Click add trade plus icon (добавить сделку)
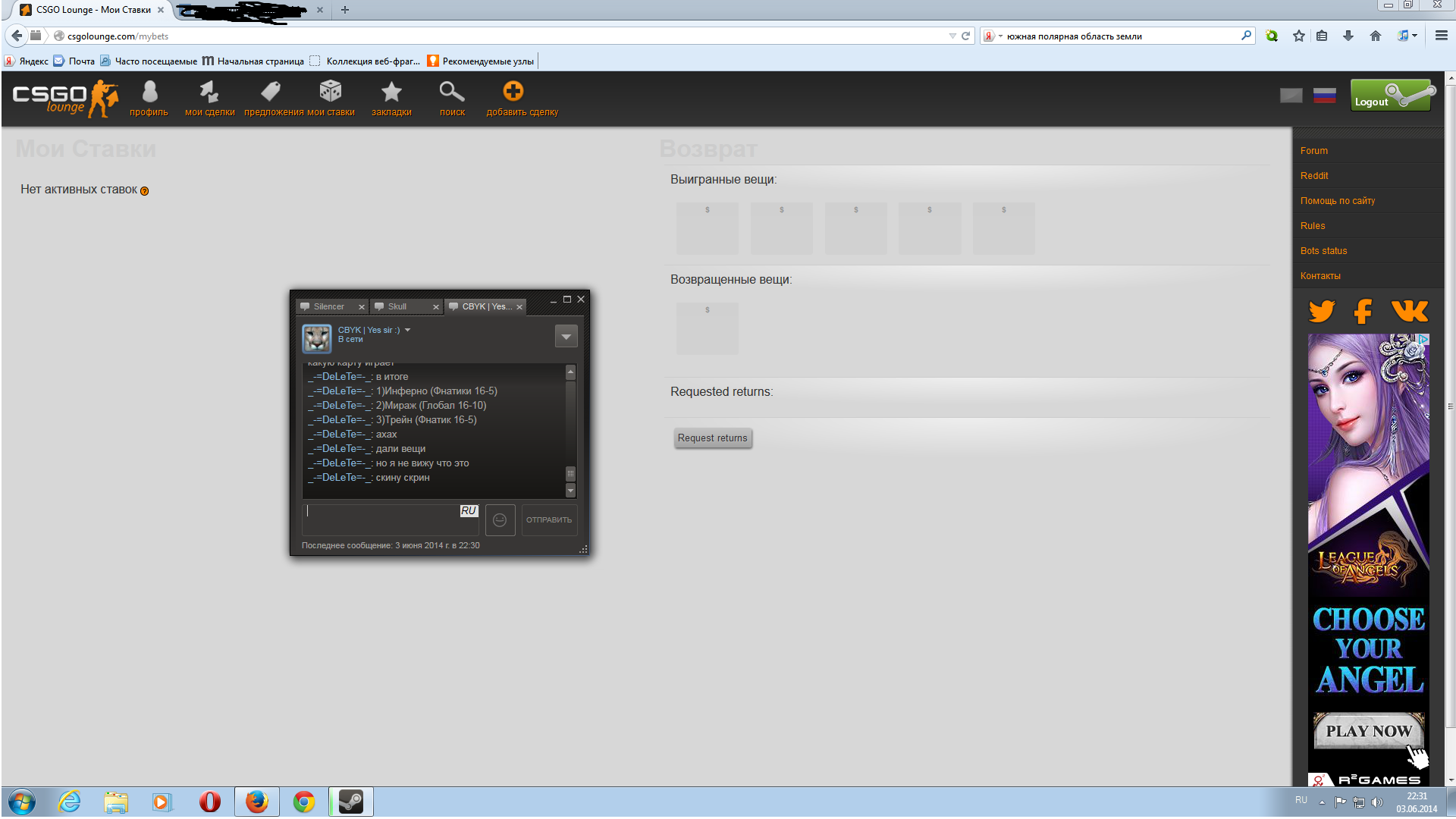Screen dimensions: 1456x819 pos(513,92)
